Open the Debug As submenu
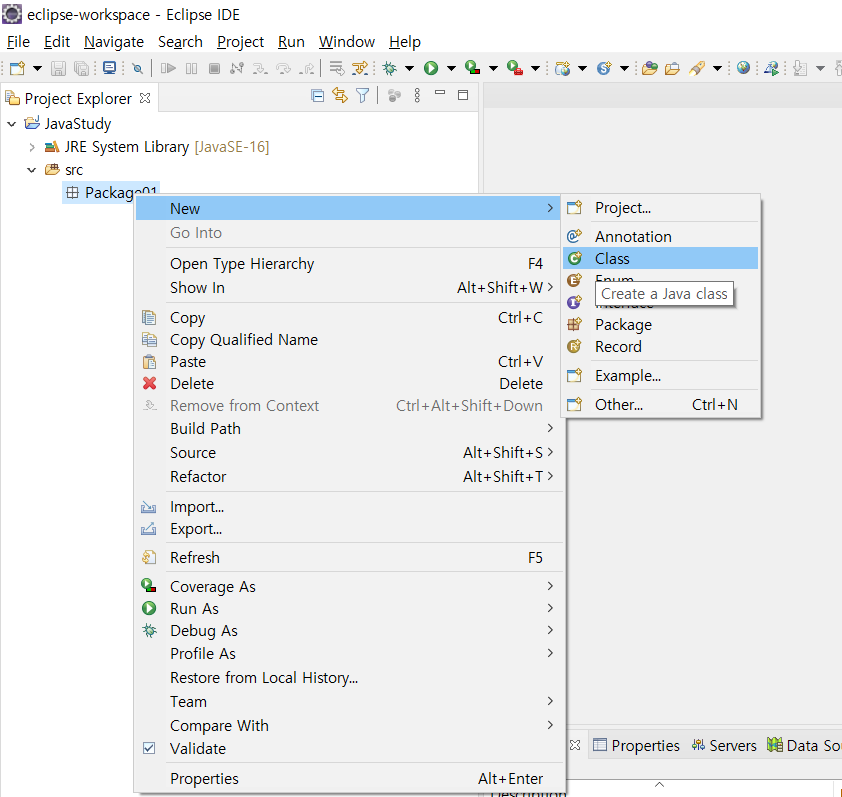The image size is (842, 797). coord(349,631)
